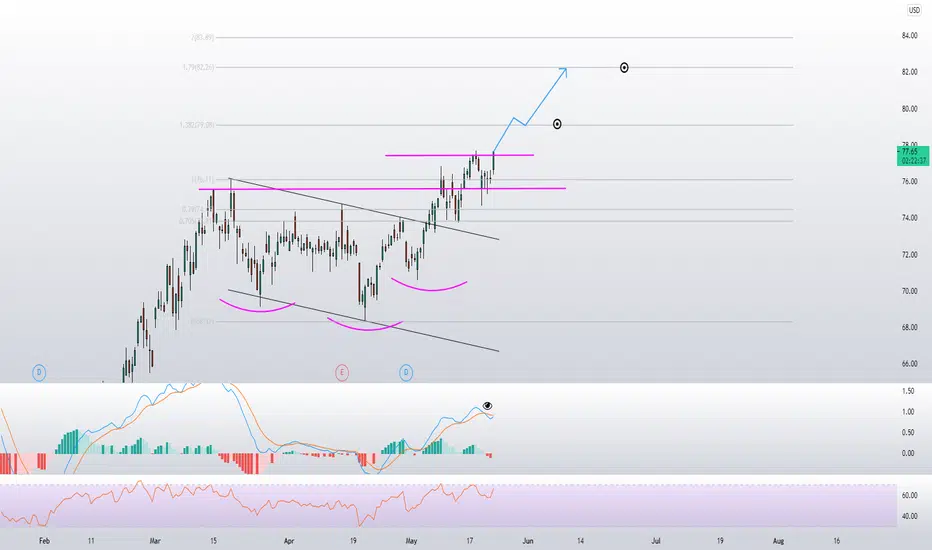Select the upper magenta resistance line
The image size is (932, 550).
pyautogui.click(x=459, y=155)
